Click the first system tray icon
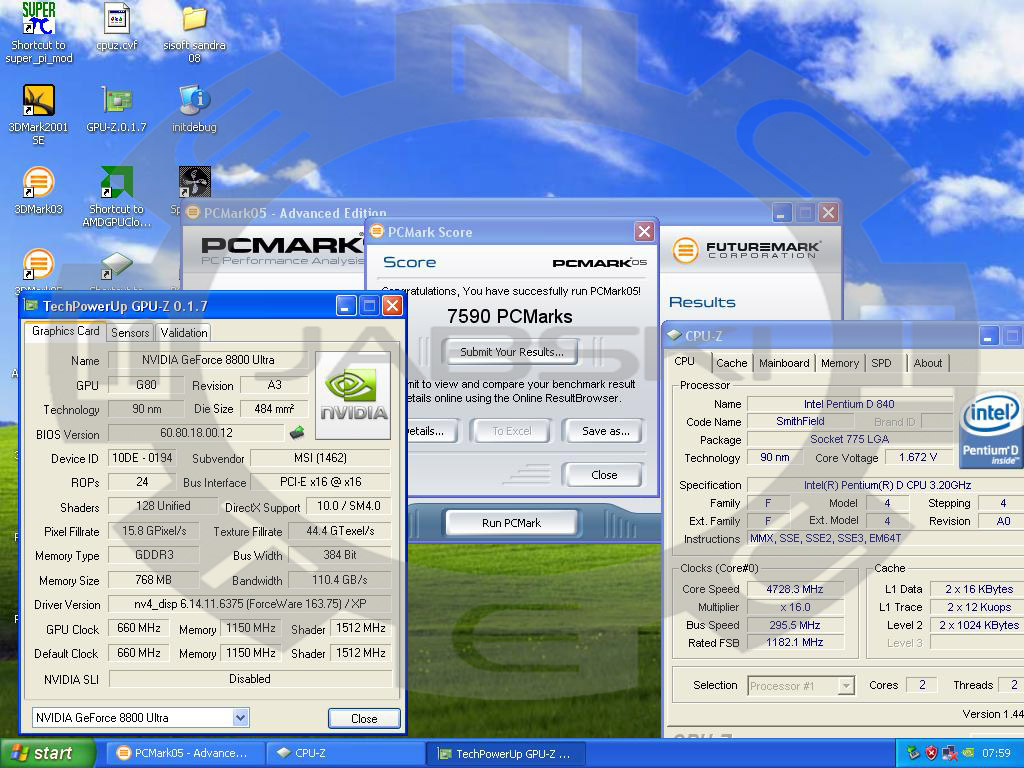 pyautogui.click(x=913, y=753)
